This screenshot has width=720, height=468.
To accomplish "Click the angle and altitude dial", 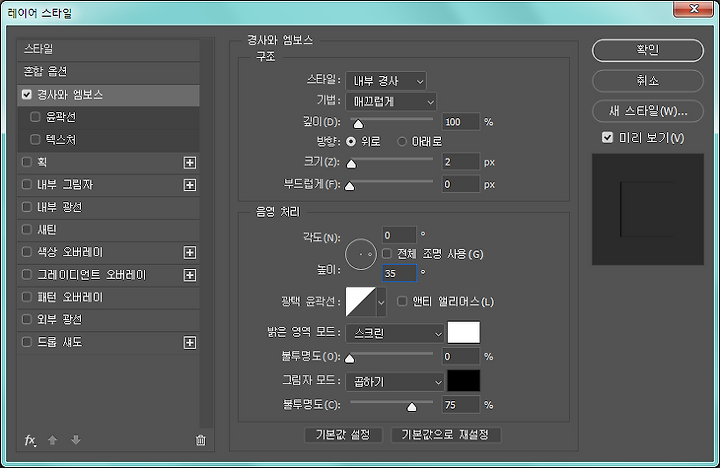I will click(361, 254).
